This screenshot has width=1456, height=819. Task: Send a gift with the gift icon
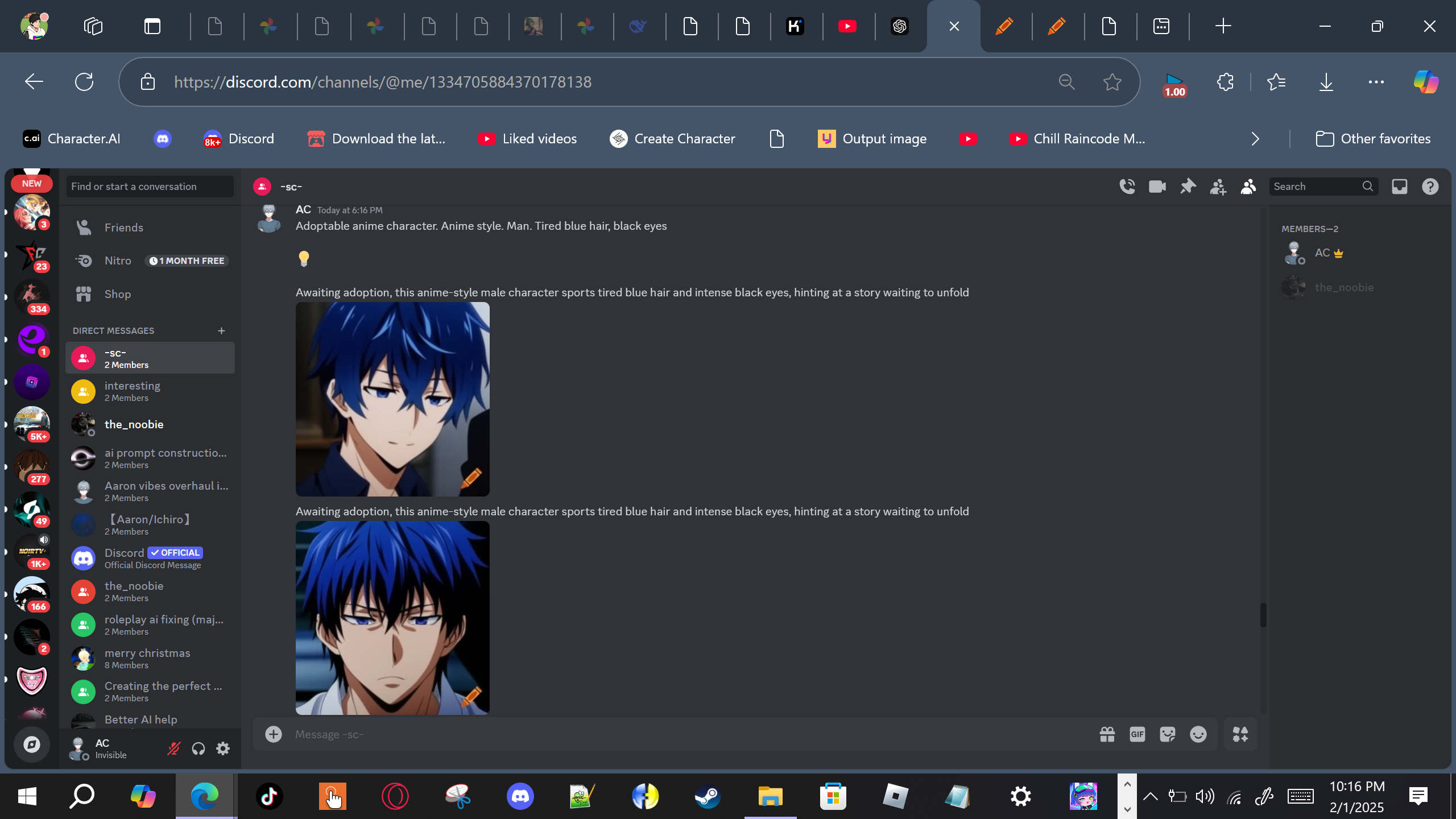[x=1107, y=734]
